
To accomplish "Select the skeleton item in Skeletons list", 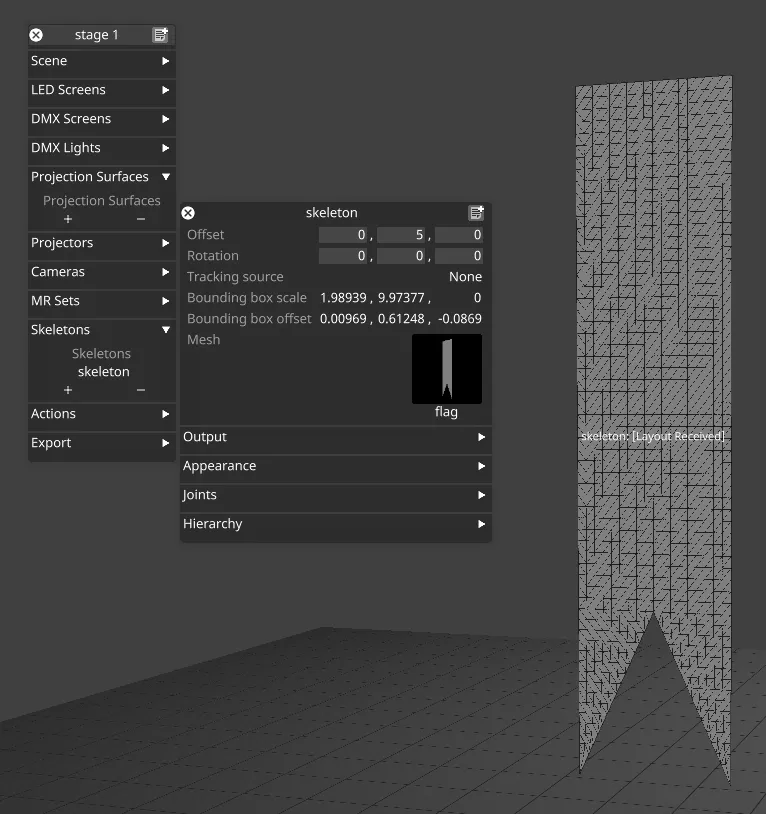I will pos(104,372).
